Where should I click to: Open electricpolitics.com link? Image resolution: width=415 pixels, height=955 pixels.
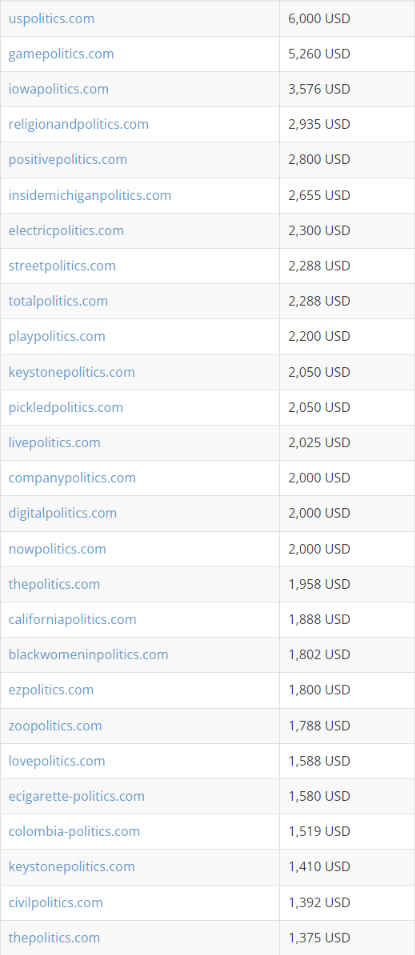coord(66,230)
